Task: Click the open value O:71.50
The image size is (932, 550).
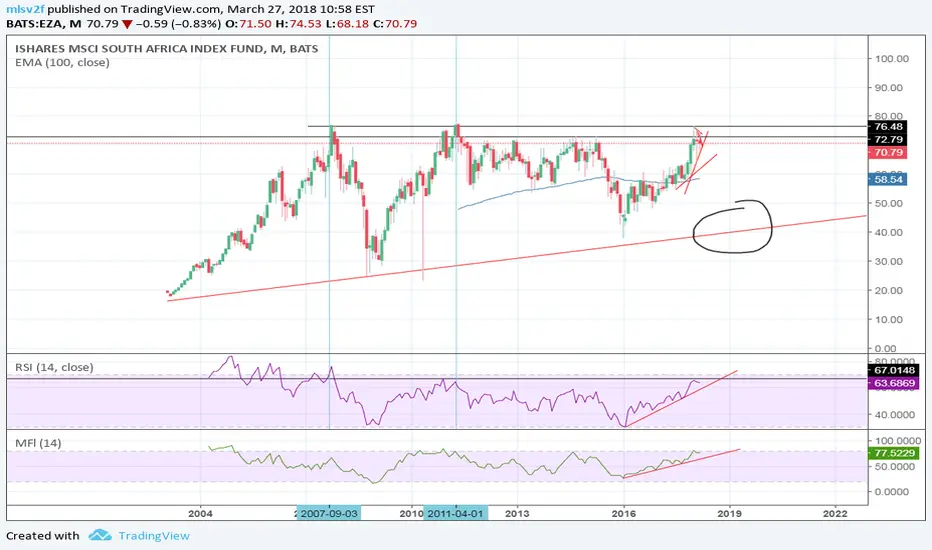Action: click(248, 24)
